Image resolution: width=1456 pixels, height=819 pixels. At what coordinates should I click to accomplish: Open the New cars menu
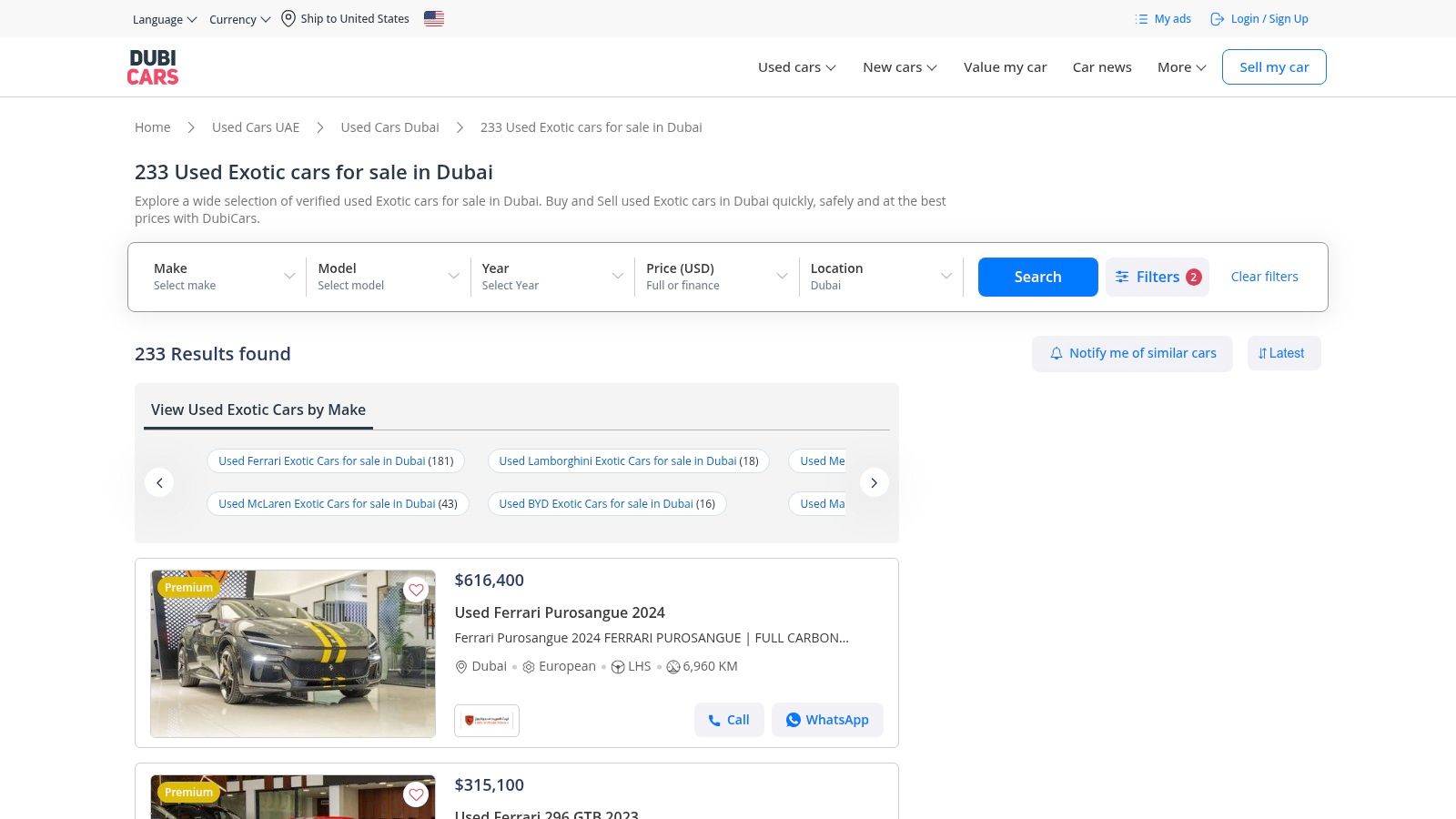coord(900,67)
